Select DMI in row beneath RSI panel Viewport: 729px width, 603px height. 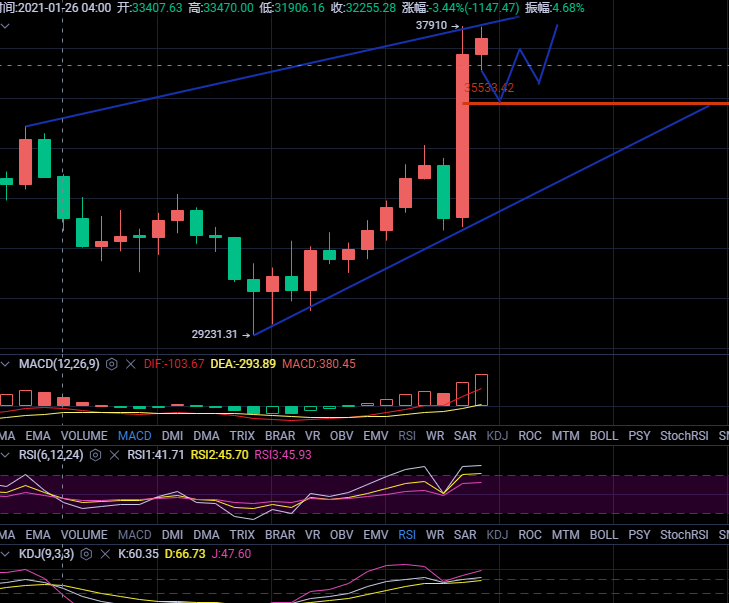[x=172, y=535]
